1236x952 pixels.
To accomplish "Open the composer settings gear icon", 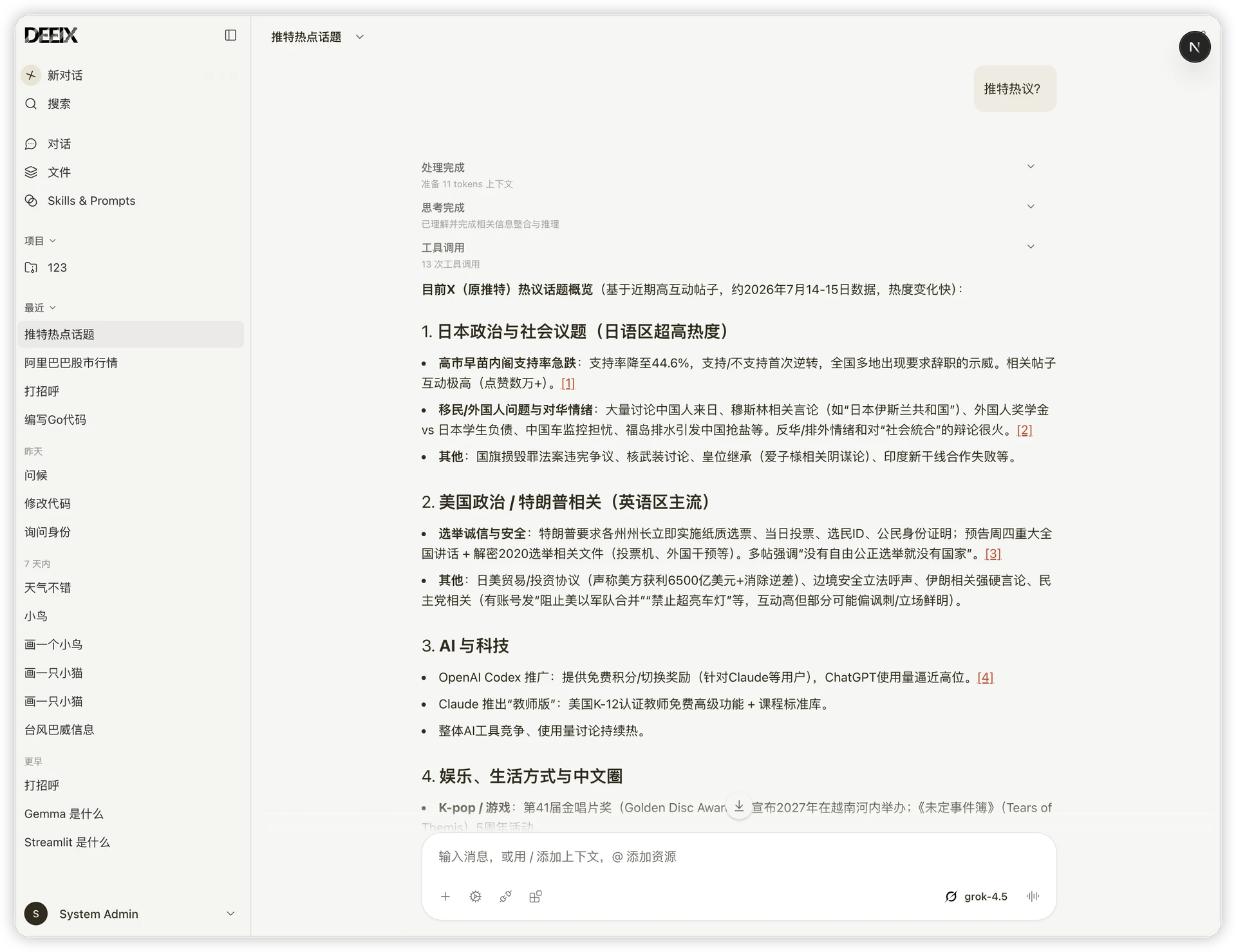I will tap(476, 896).
